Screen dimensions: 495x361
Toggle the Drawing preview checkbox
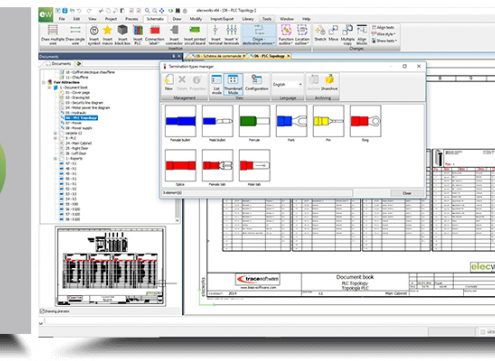coord(42,311)
